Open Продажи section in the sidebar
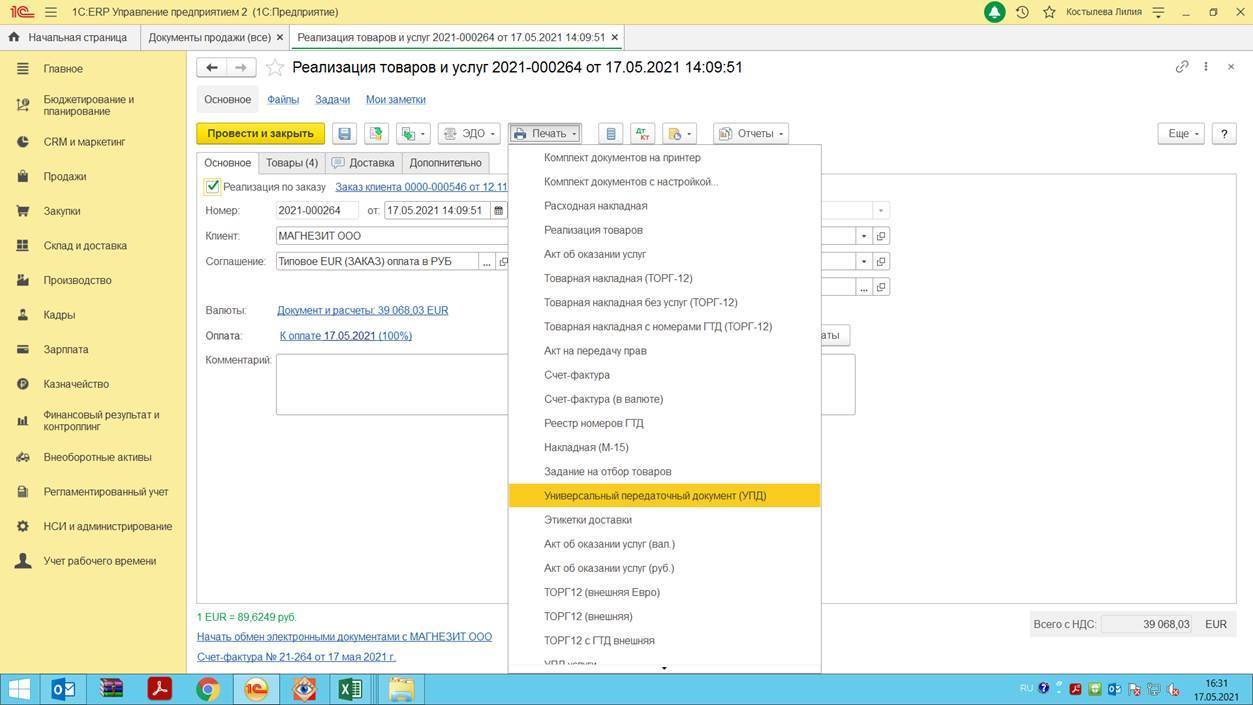 point(65,177)
